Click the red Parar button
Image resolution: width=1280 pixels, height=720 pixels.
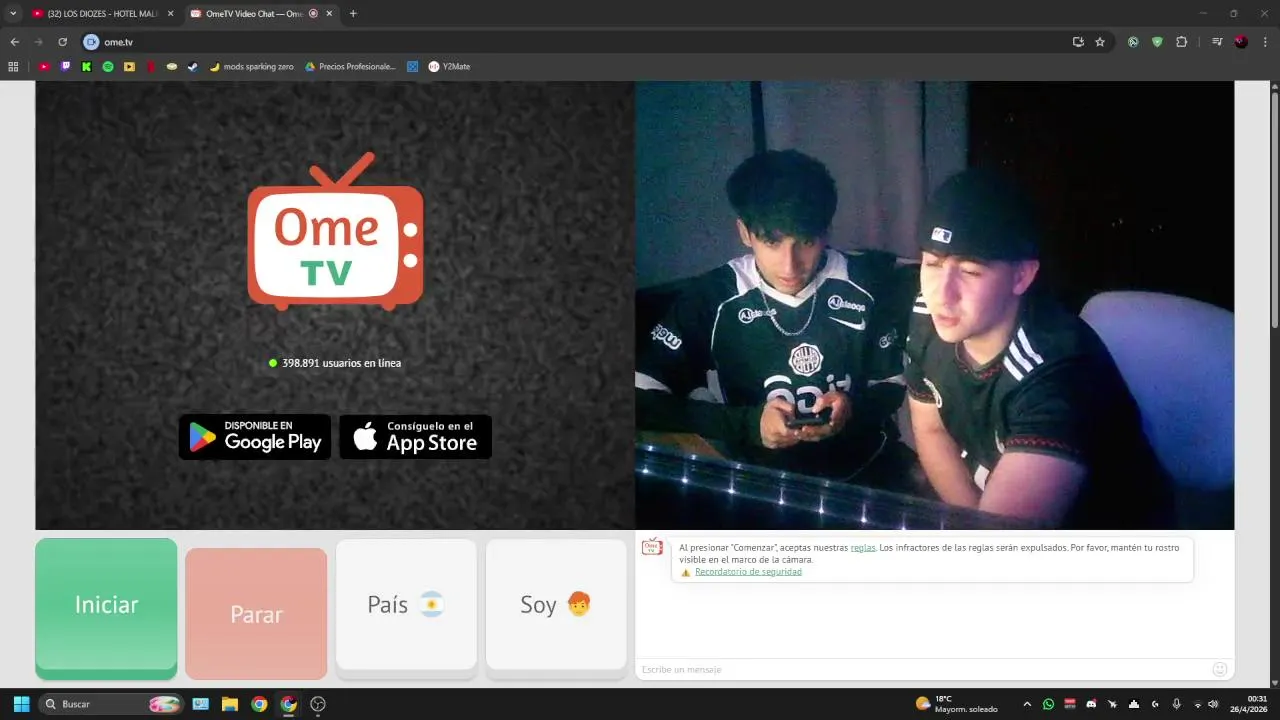(x=256, y=613)
